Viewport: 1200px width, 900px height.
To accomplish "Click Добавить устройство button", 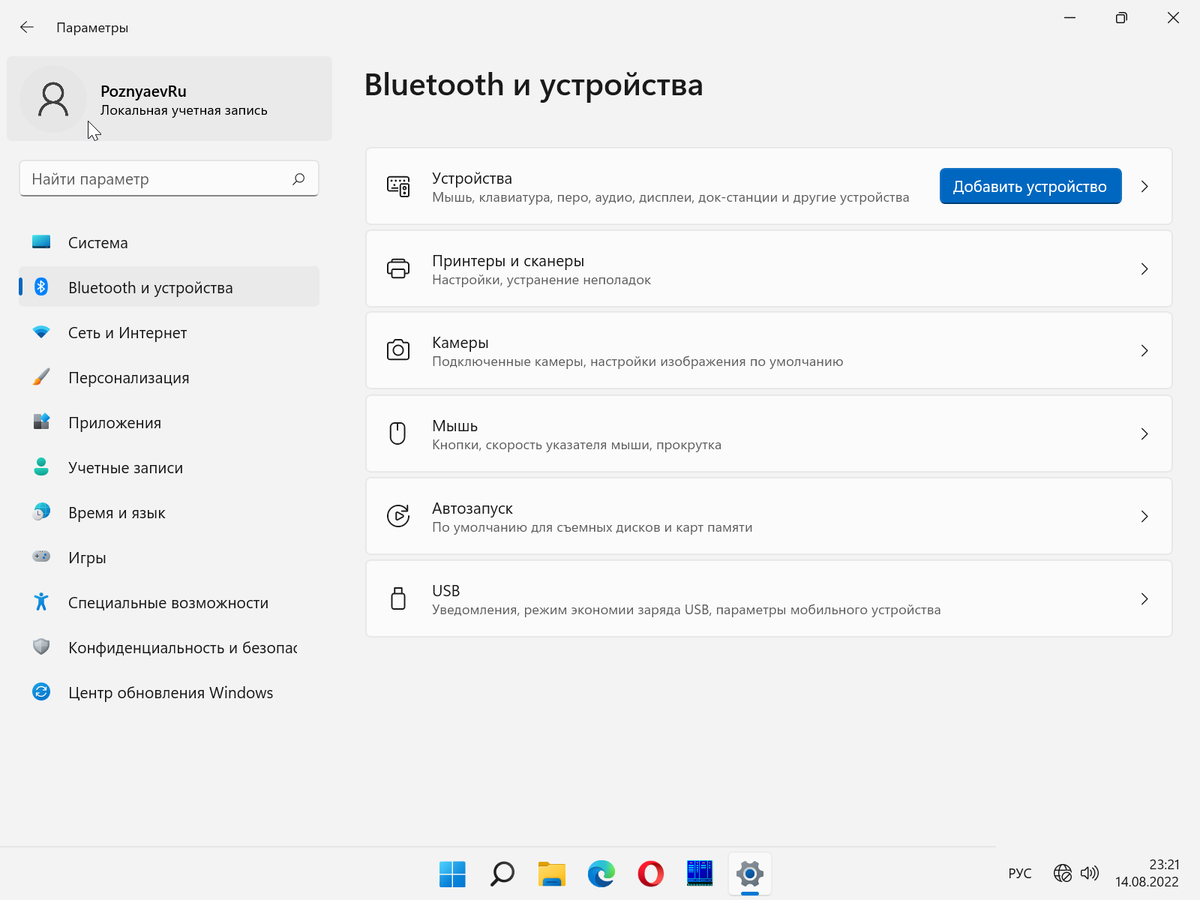I will (x=1030, y=186).
